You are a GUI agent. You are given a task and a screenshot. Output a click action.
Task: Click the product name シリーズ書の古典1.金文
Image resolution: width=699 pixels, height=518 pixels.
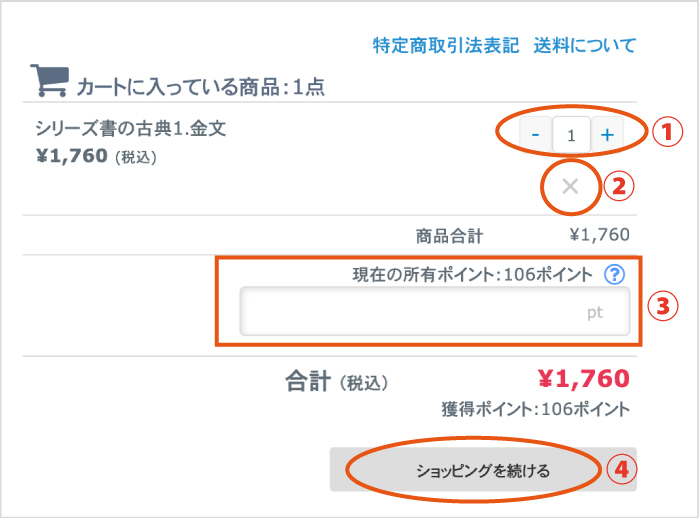click(x=130, y=131)
